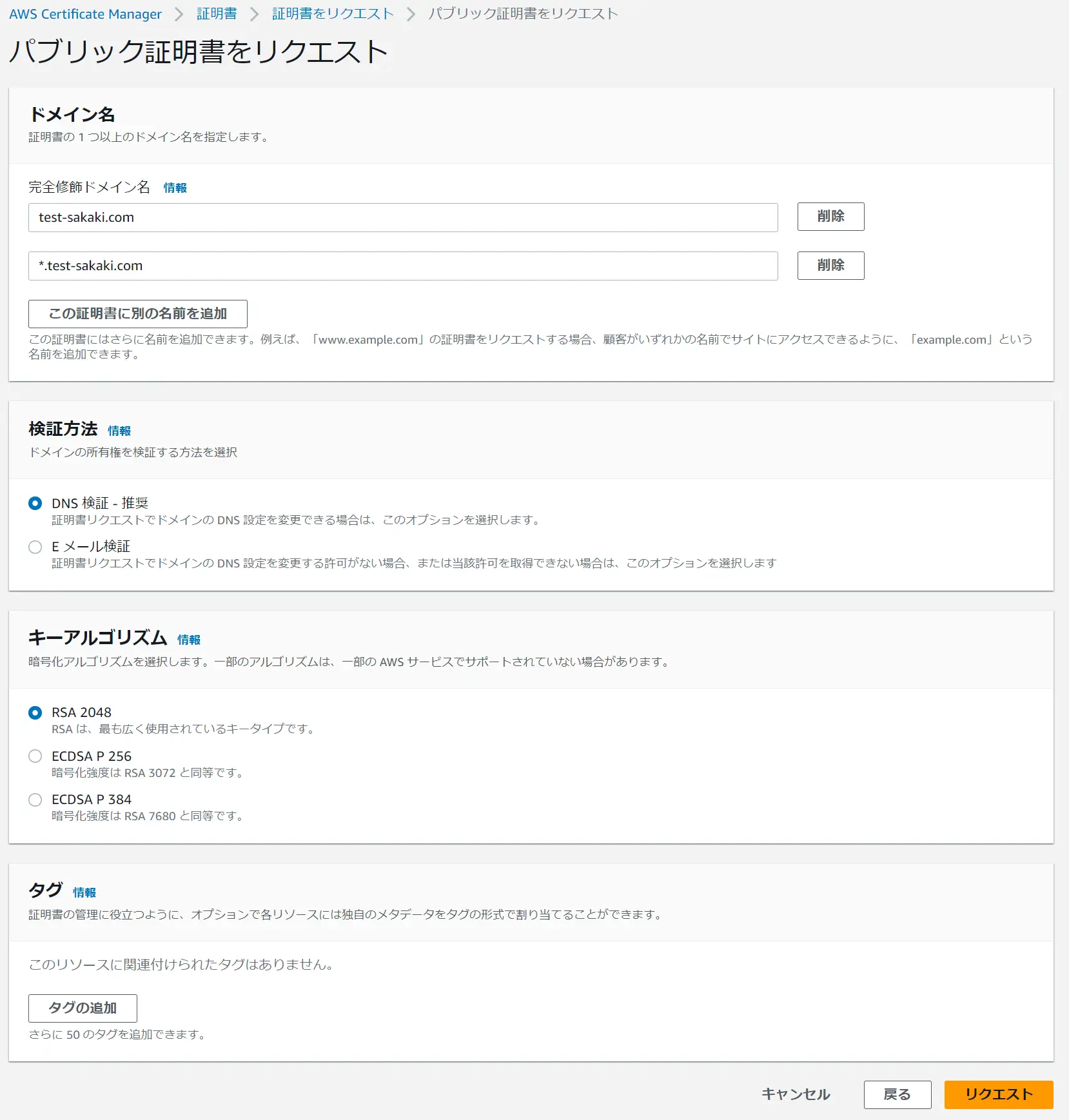This screenshot has height=1120, width=1069.
Task: Delete the test-sakaki.com domain entry
Action: point(830,217)
